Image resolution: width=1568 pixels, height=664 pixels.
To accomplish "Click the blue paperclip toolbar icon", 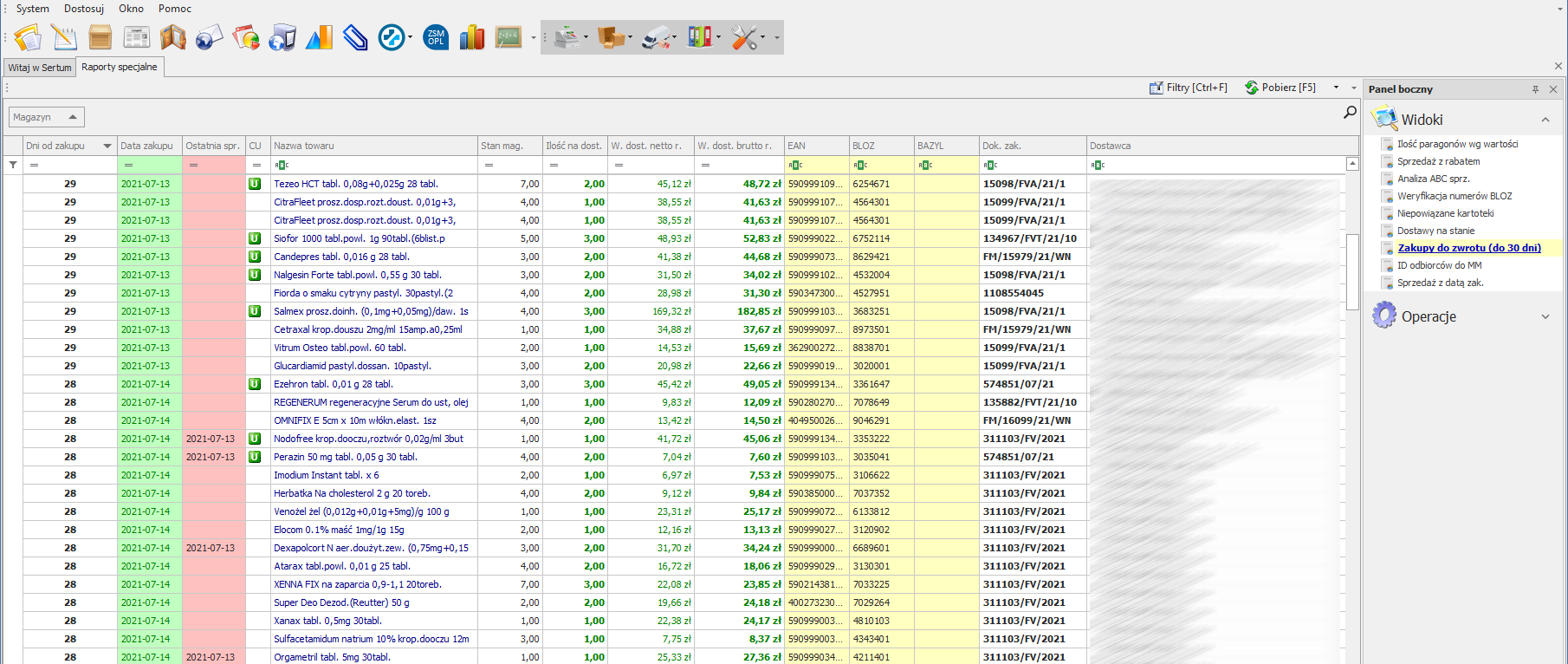I will (x=355, y=37).
